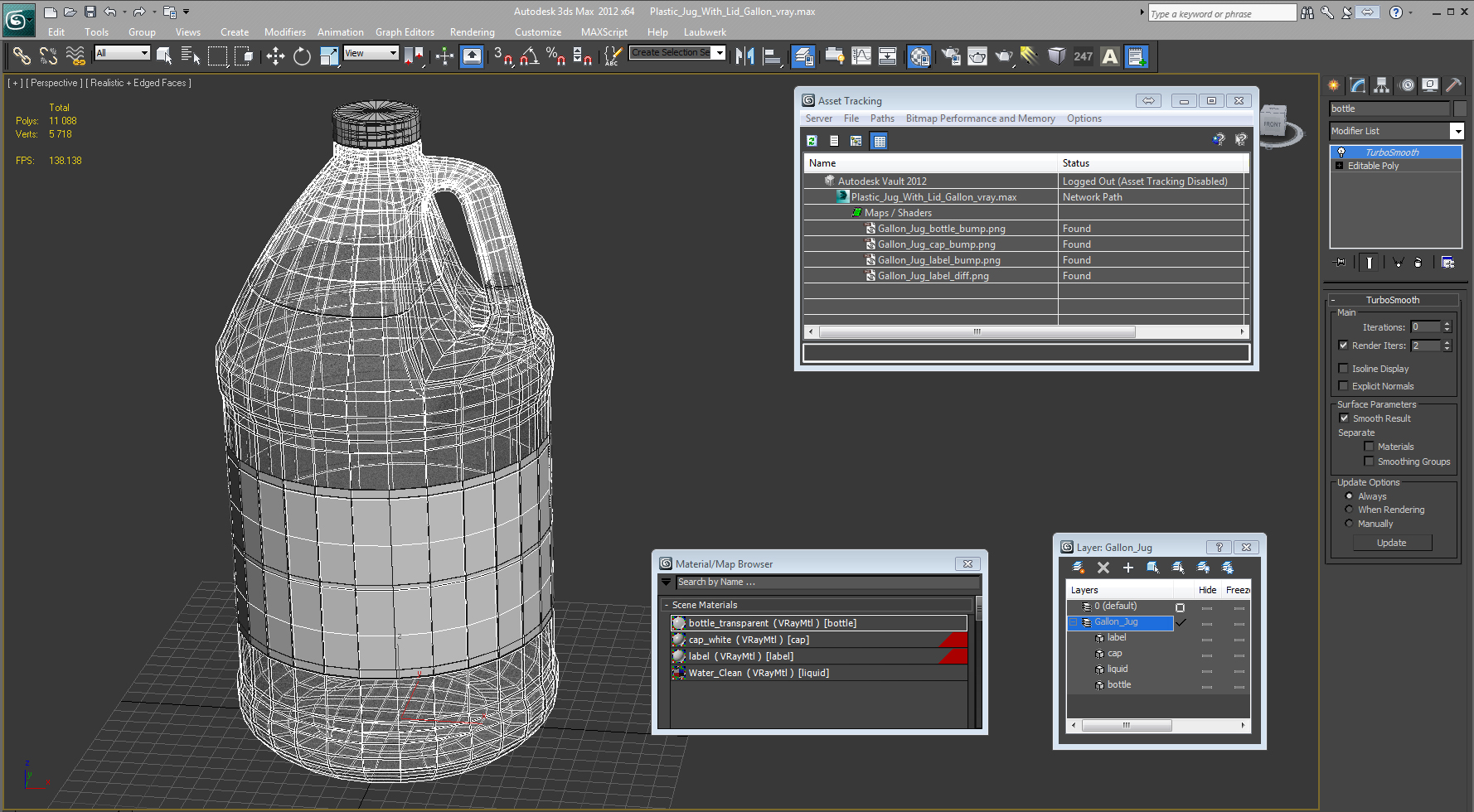1474x812 pixels.
Task: Select the Manually update option
Action: [x=1349, y=524]
